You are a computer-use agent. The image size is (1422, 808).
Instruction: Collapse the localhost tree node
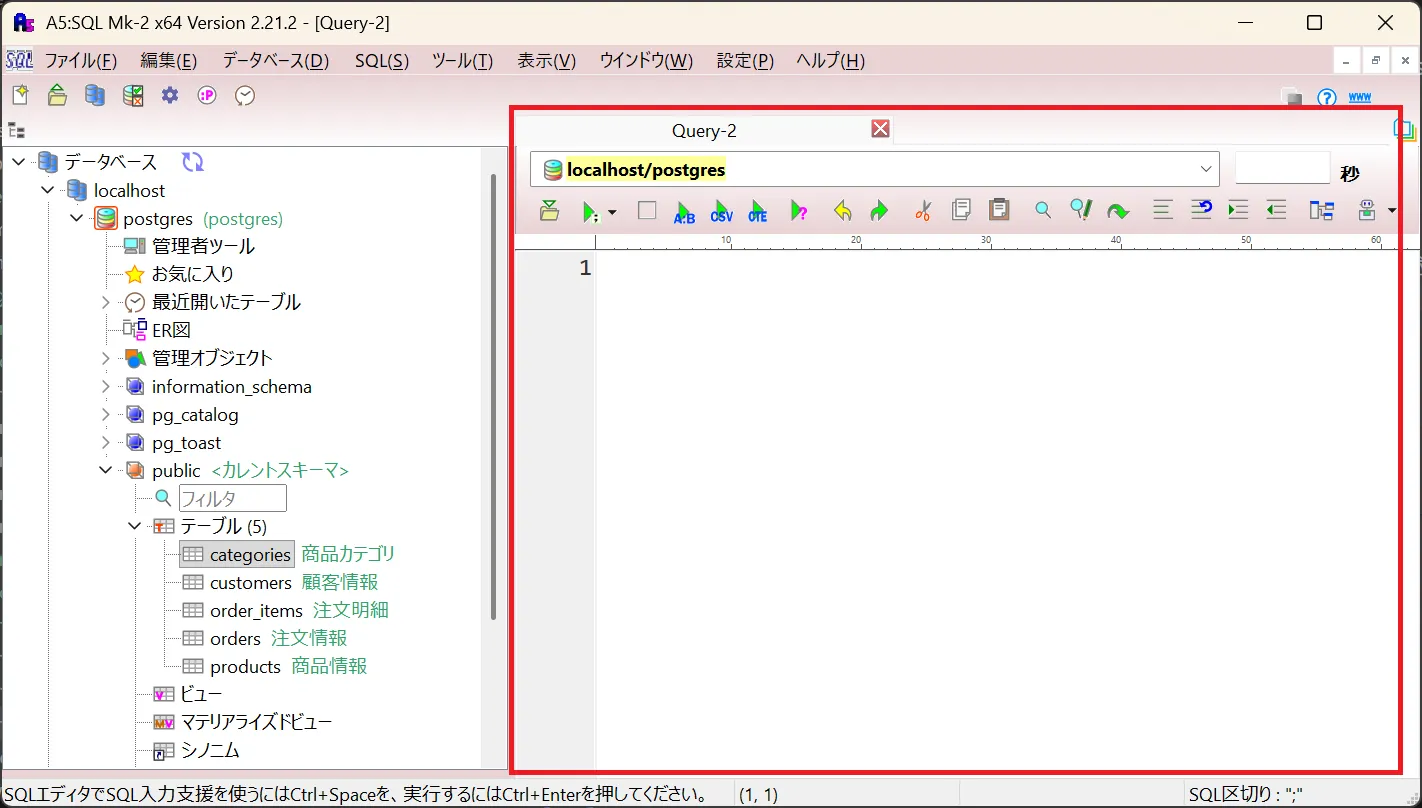47,190
